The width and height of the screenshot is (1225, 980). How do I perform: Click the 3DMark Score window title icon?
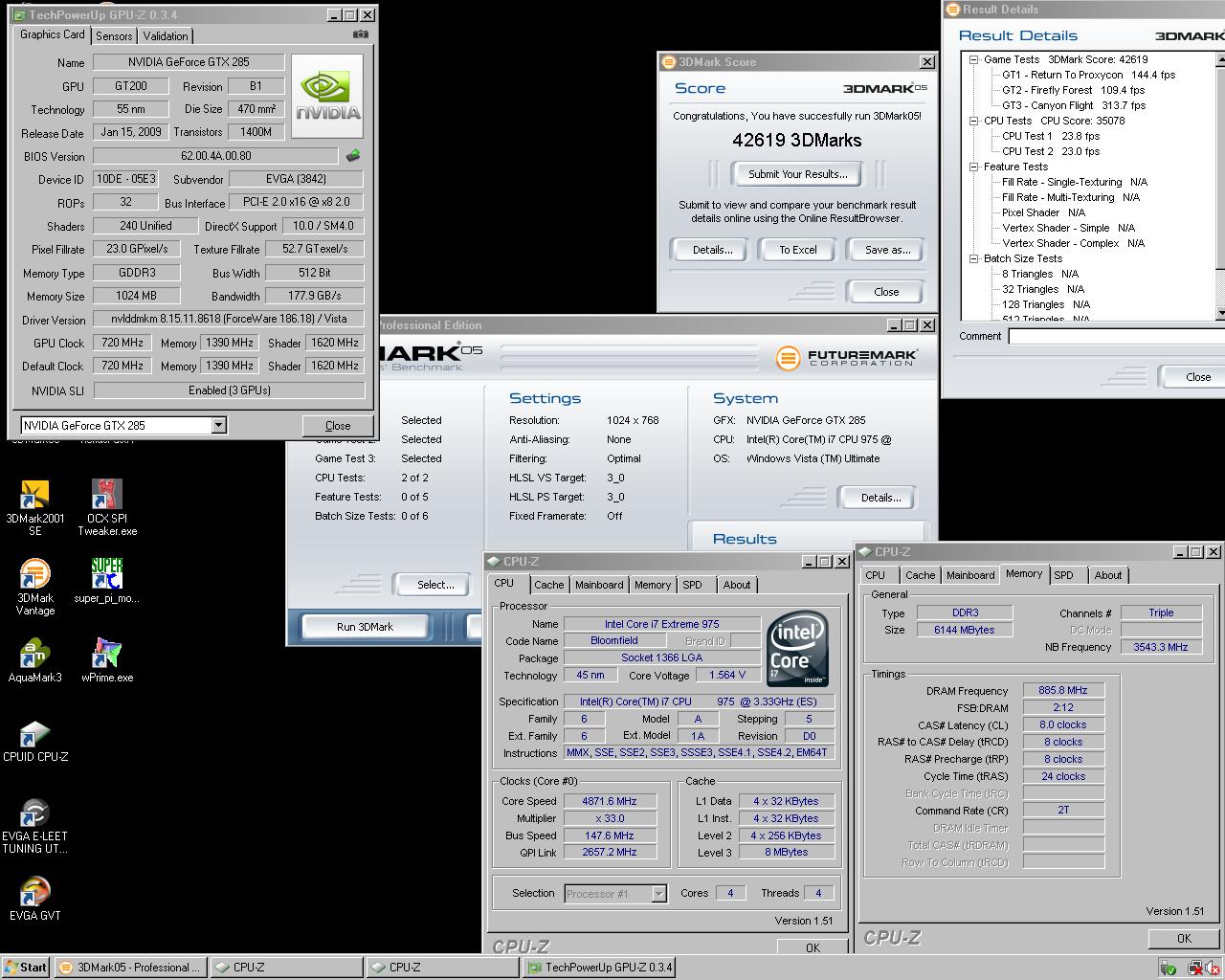[668, 62]
